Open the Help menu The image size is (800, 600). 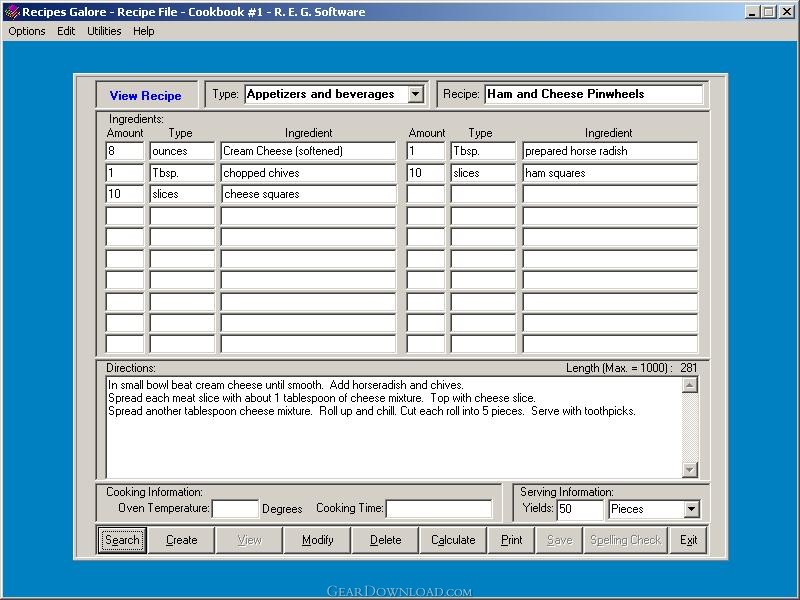point(143,31)
